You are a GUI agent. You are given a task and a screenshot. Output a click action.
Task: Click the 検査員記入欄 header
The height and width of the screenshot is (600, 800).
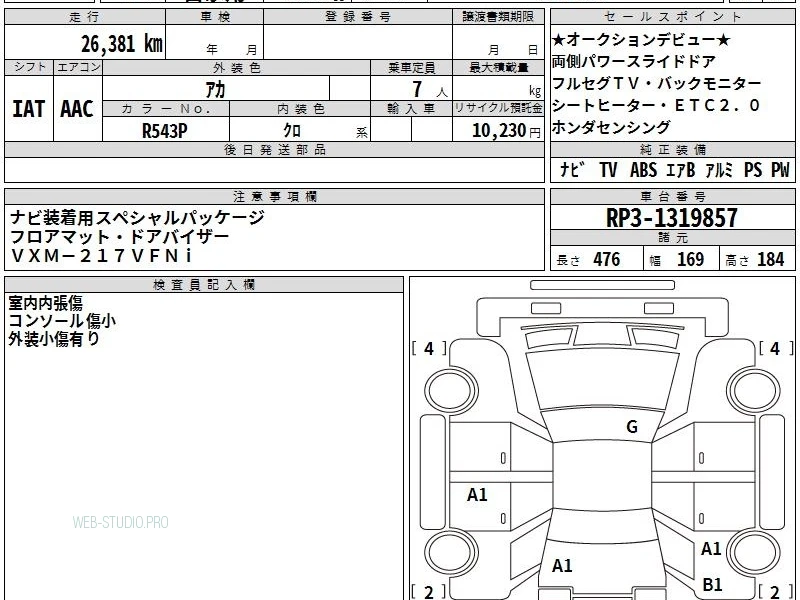point(204,285)
